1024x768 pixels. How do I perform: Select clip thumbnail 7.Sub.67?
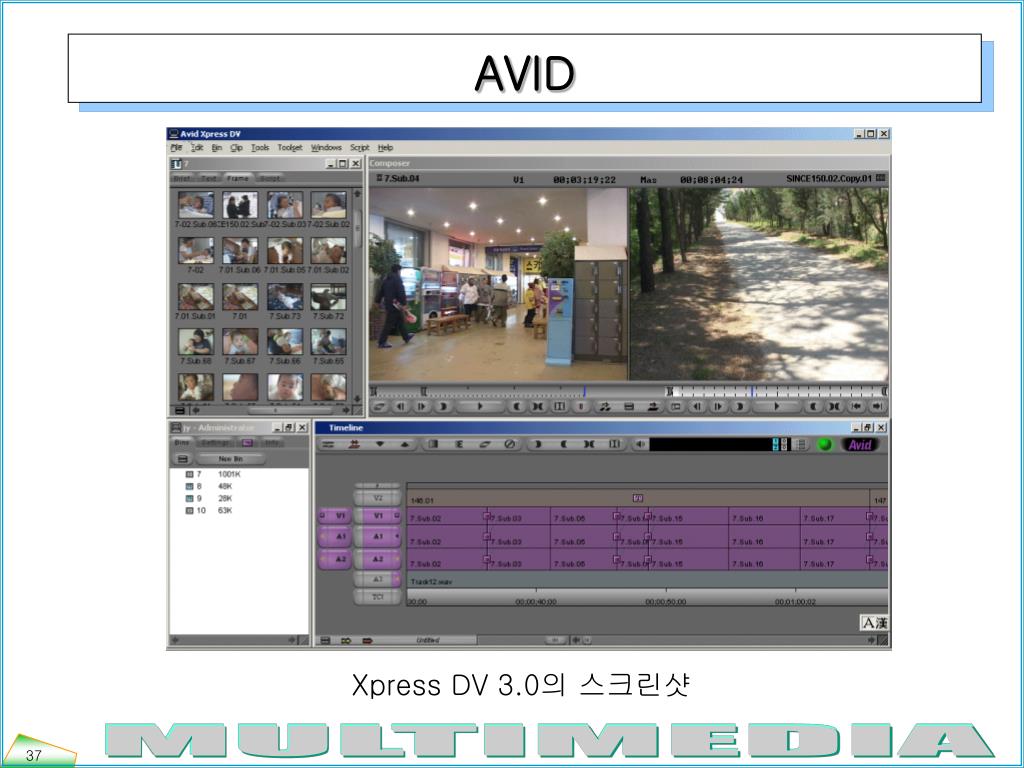[x=240, y=342]
